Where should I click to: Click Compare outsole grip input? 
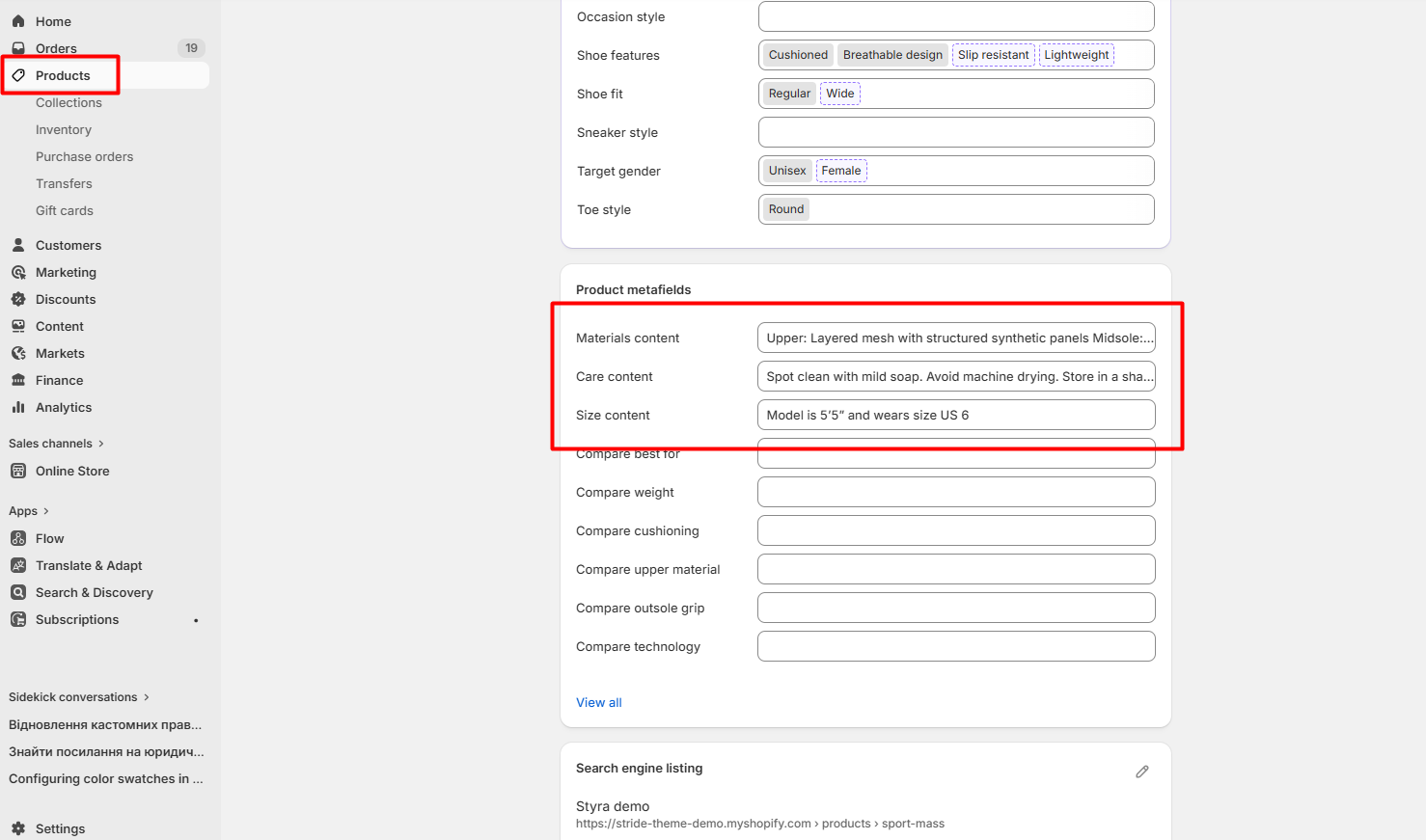(x=956, y=608)
